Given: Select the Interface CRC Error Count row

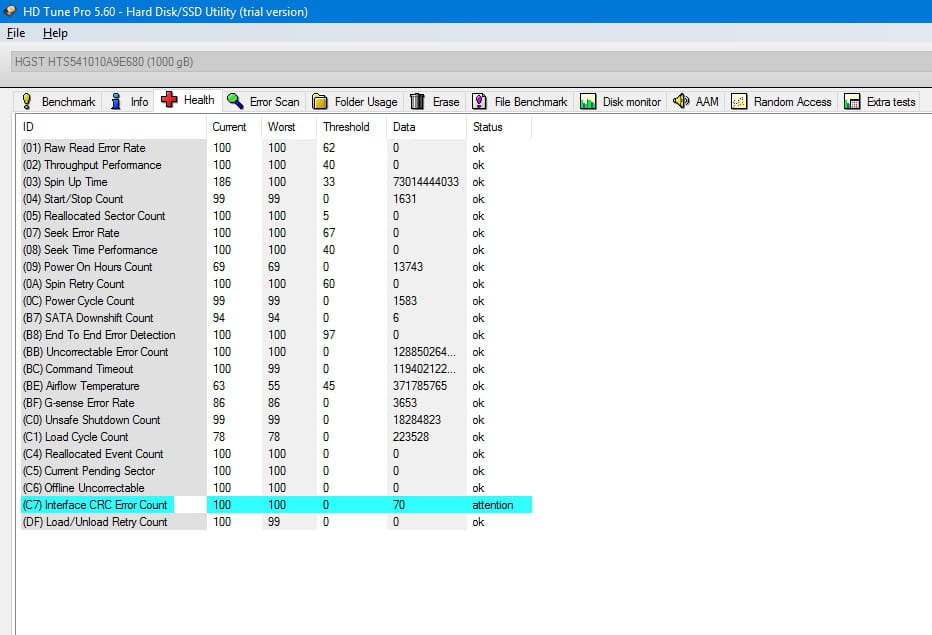Looking at the screenshot, I should 97,505.
